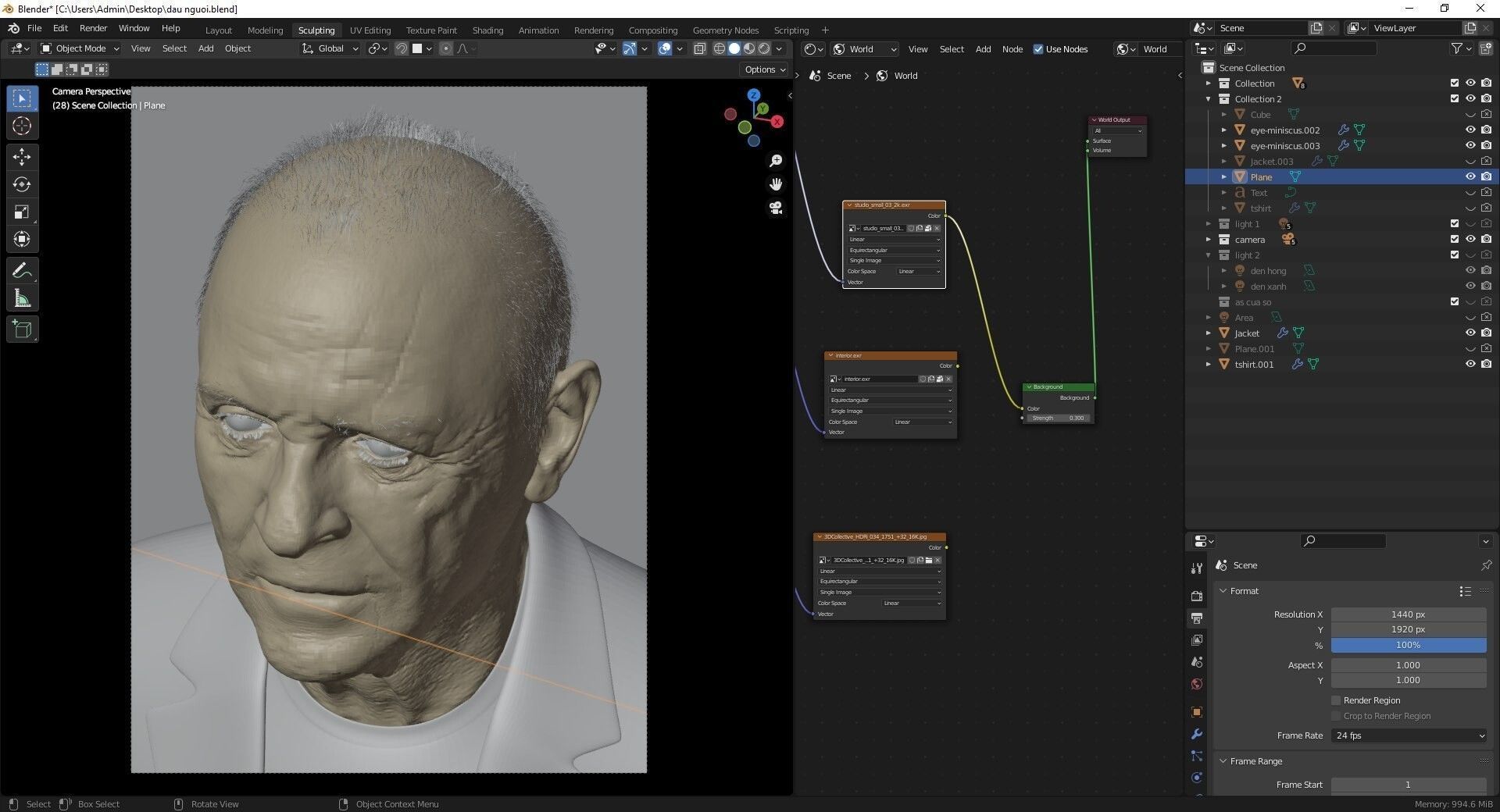1500x812 pixels.
Task: Hide eye-miniscus.002 in viewport
Action: [1470, 130]
